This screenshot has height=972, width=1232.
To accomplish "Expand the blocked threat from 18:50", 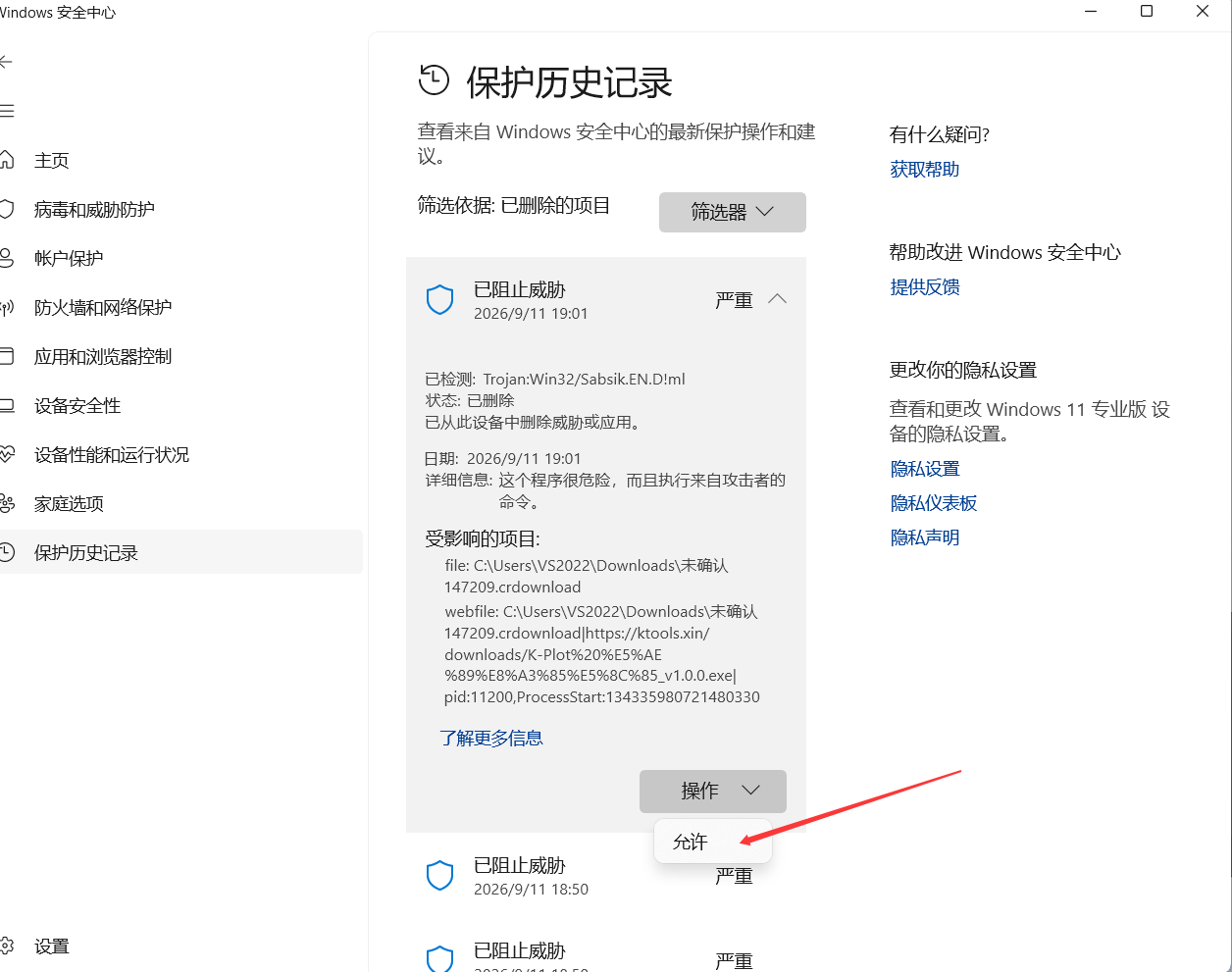I will click(x=606, y=876).
